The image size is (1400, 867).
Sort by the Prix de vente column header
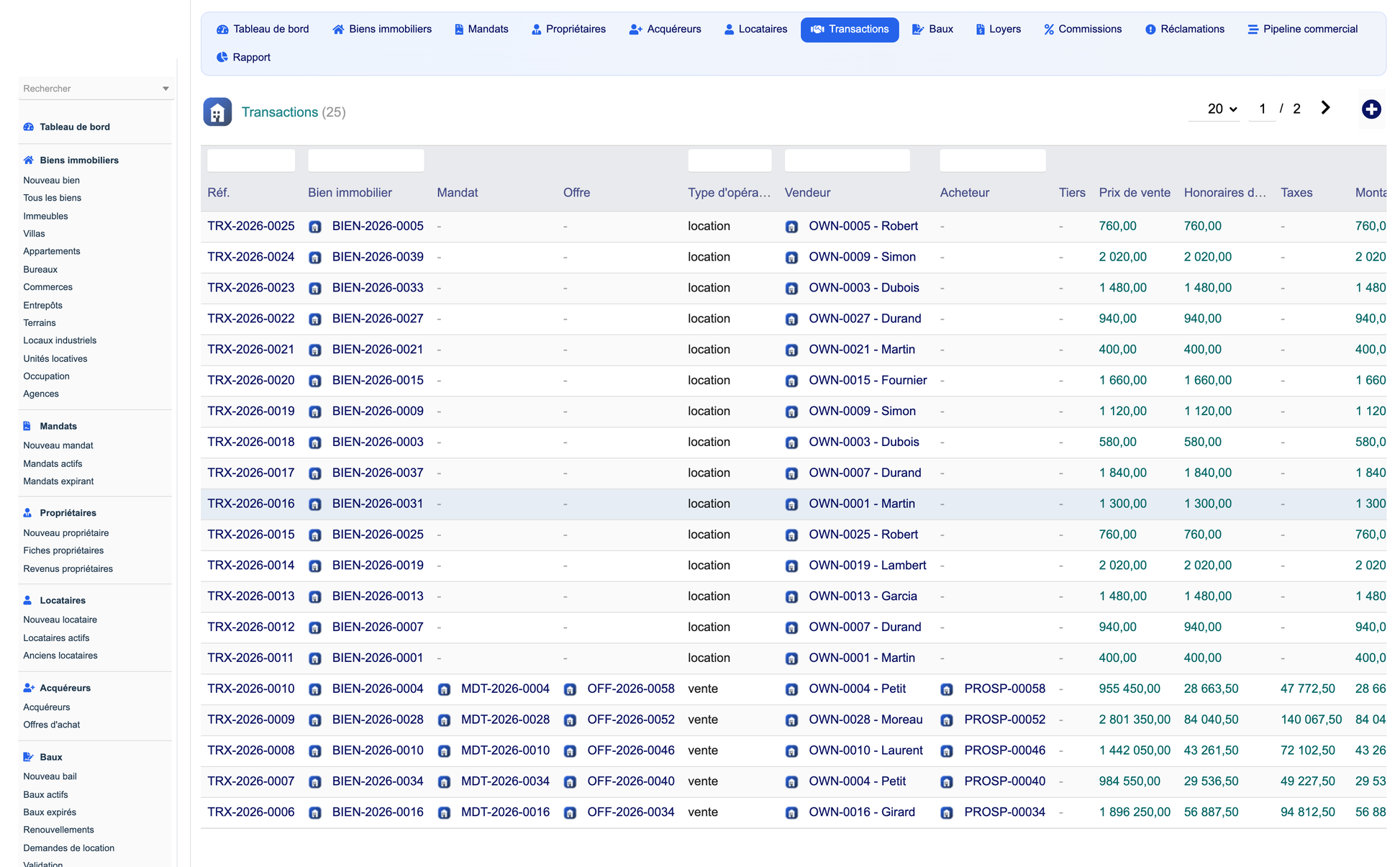coord(1135,193)
